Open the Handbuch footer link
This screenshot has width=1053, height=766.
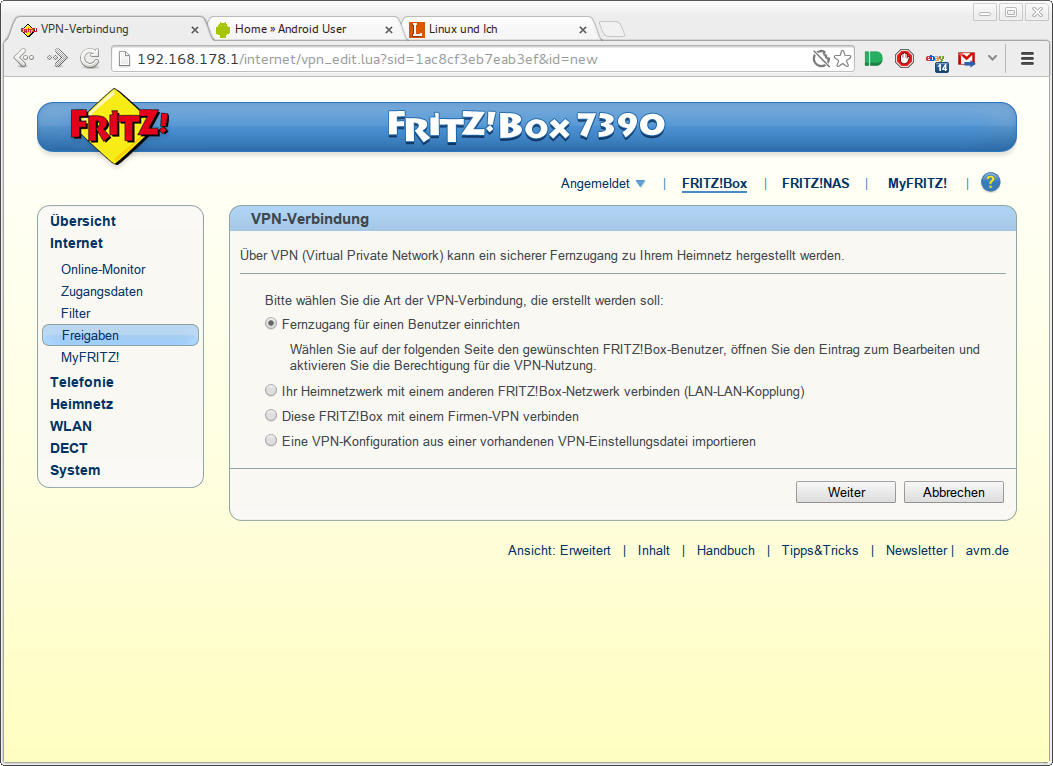pos(725,550)
